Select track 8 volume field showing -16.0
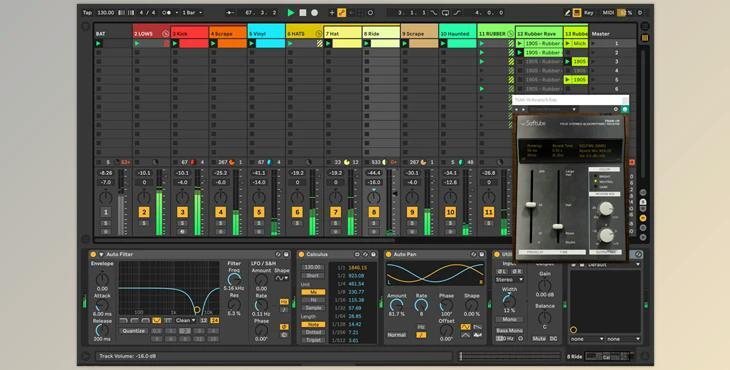Screen dimensions: 730x370 tap(373, 182)
